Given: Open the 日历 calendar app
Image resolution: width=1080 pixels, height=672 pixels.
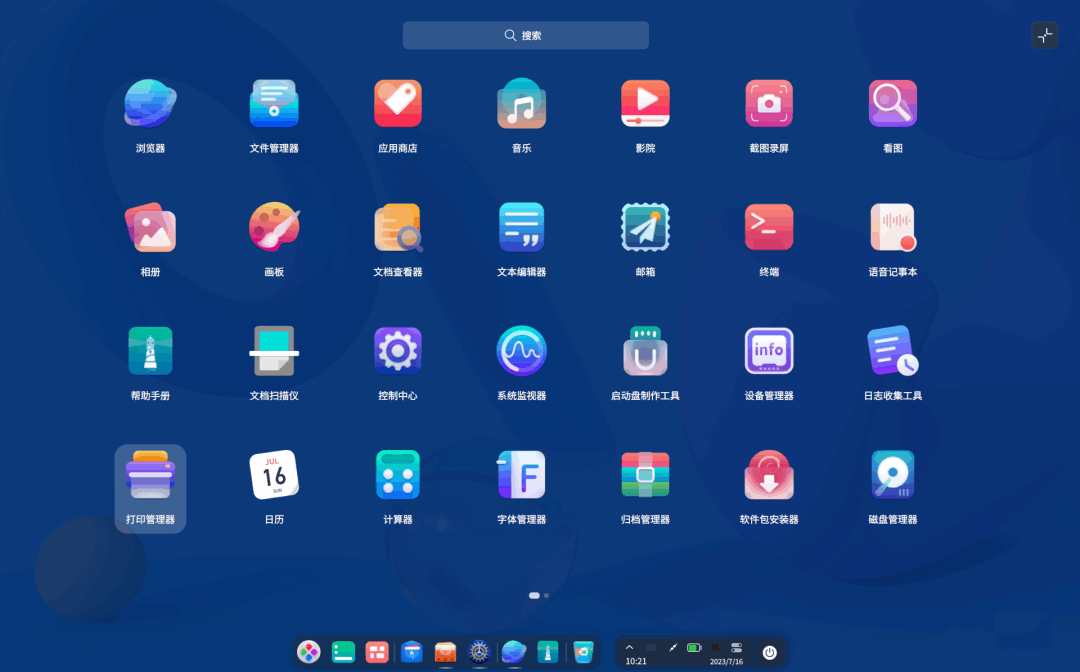Looking at the screenshot, I should [274, 475].
